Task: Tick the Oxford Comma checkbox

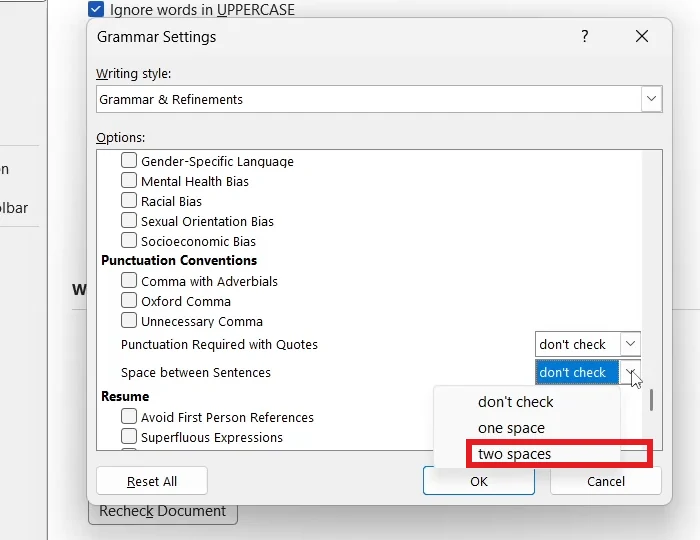Action: (x=129, y=301)
